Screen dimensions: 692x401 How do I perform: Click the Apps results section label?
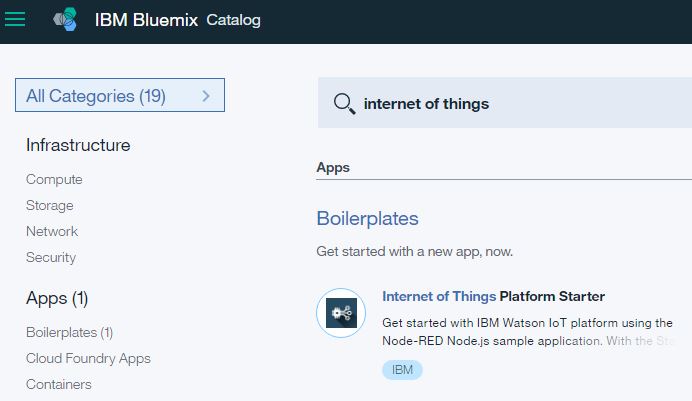(333, 168)
